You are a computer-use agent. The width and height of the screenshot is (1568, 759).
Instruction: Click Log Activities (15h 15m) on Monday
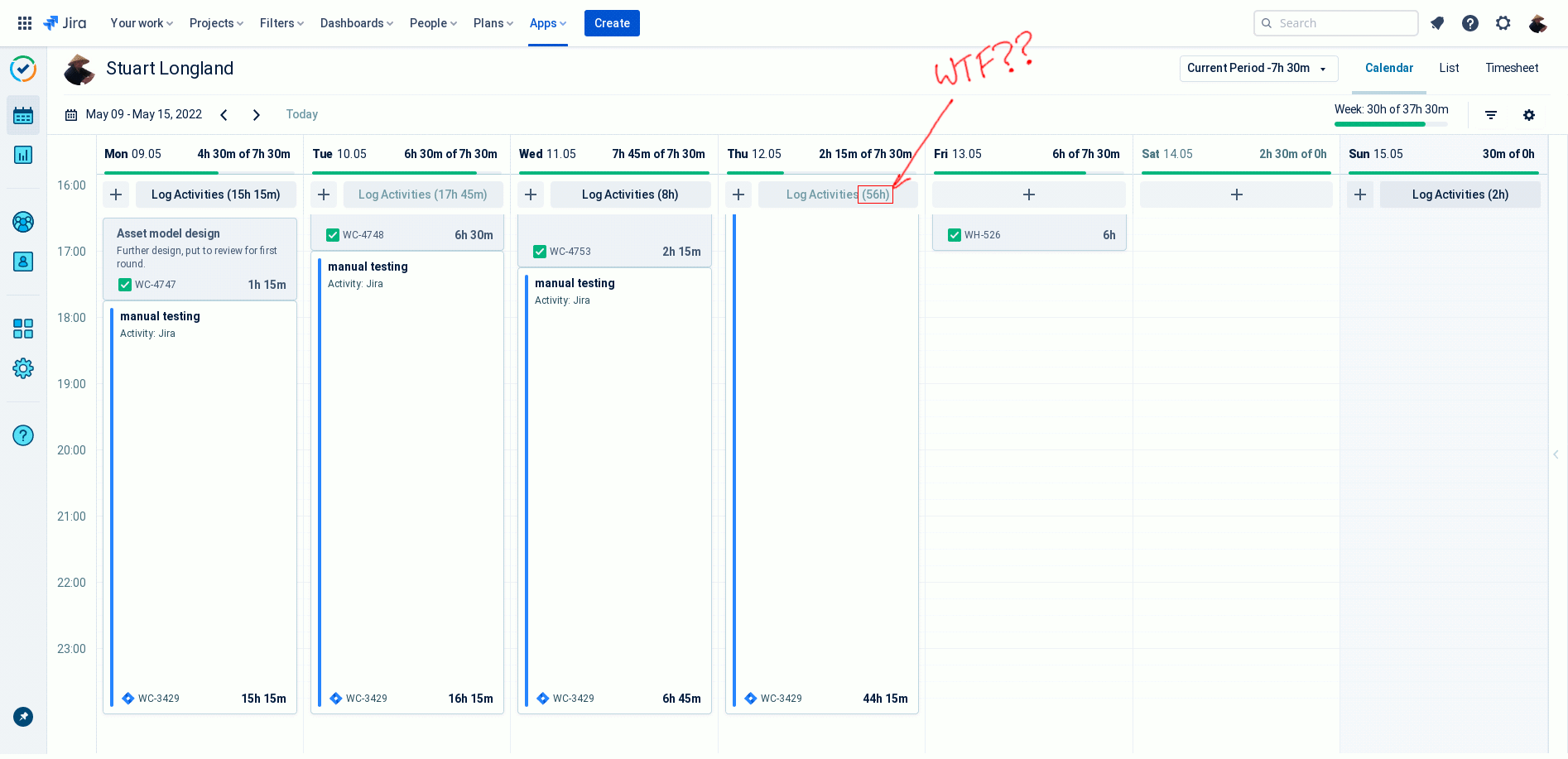click(x=216, y=195)
